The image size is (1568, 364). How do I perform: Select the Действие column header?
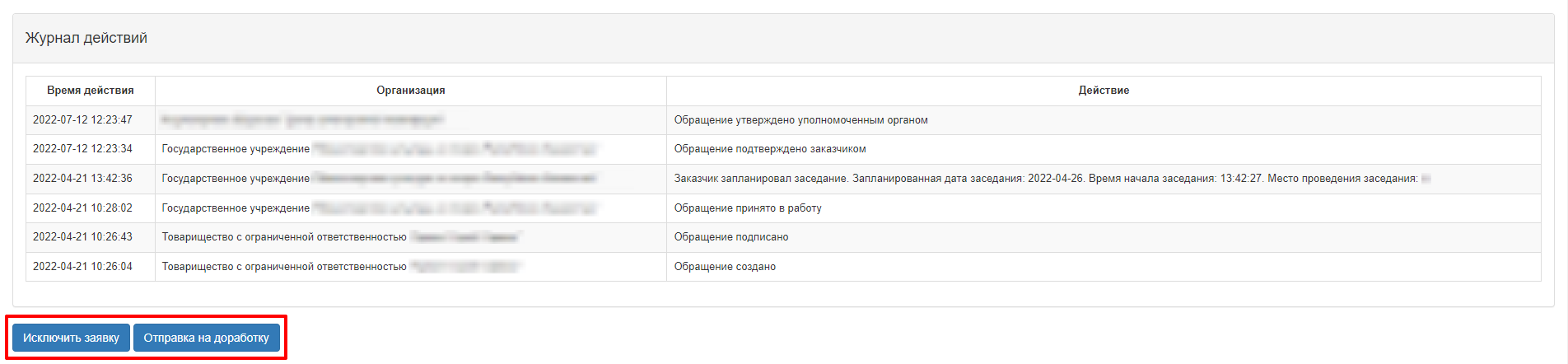(x=1104, y=91)
